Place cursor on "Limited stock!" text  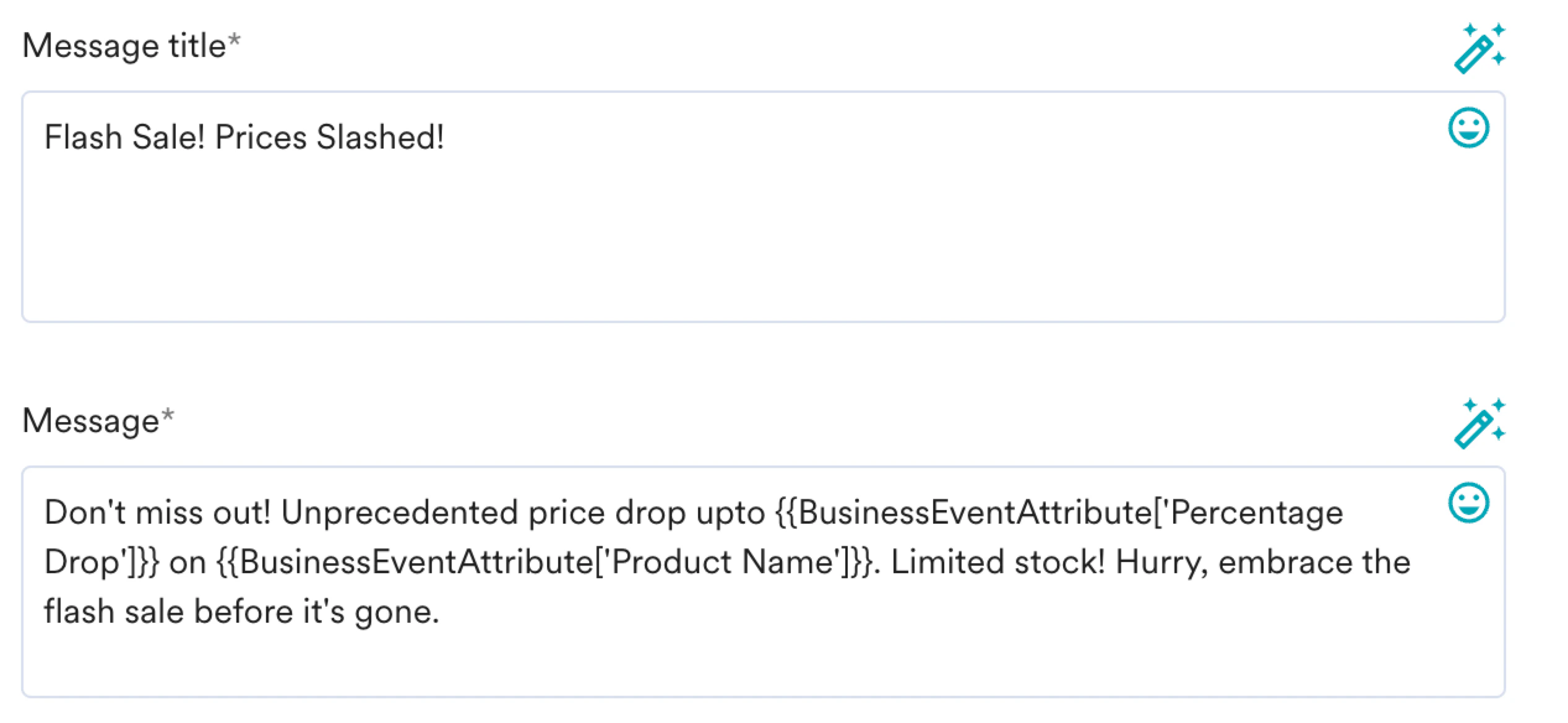click(997, 562)
